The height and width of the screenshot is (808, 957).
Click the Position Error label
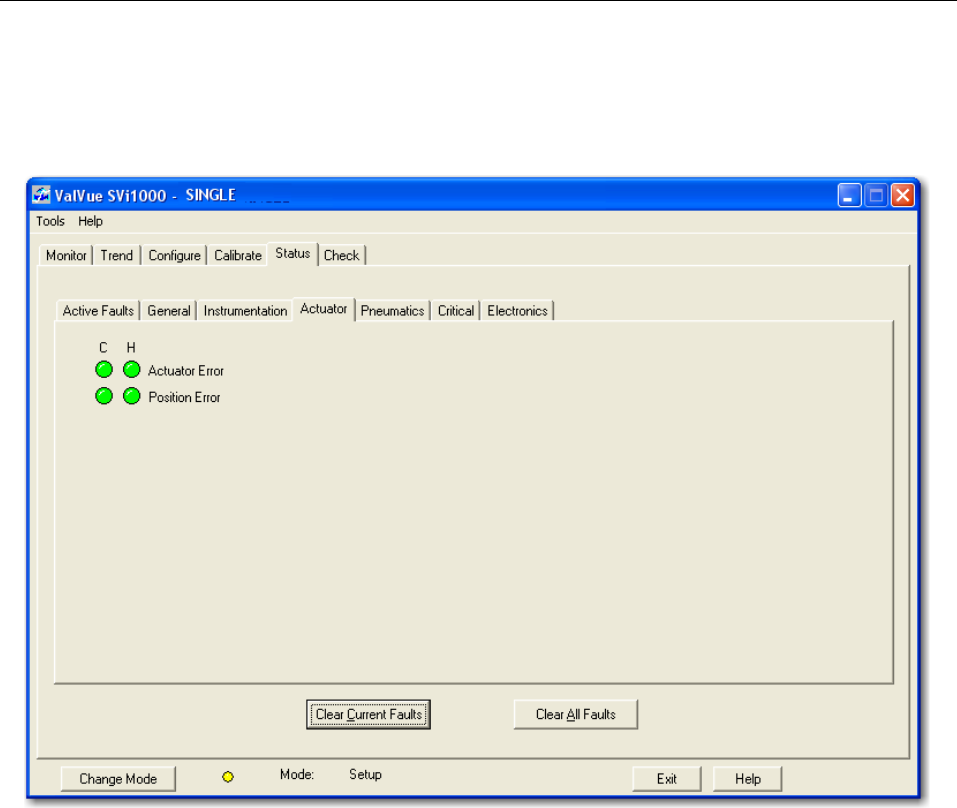click(x=184, y=397)
